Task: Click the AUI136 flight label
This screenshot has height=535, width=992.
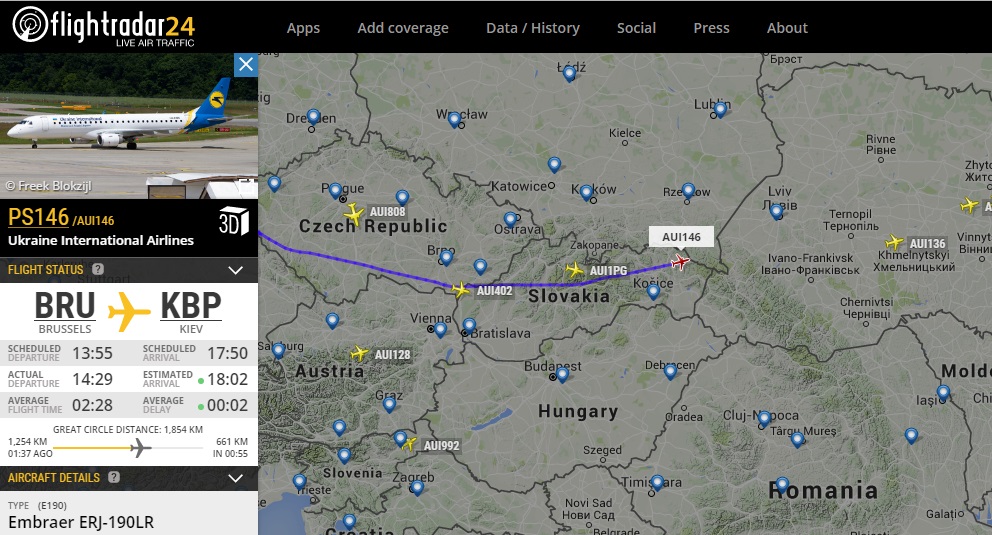Action: 927,243
